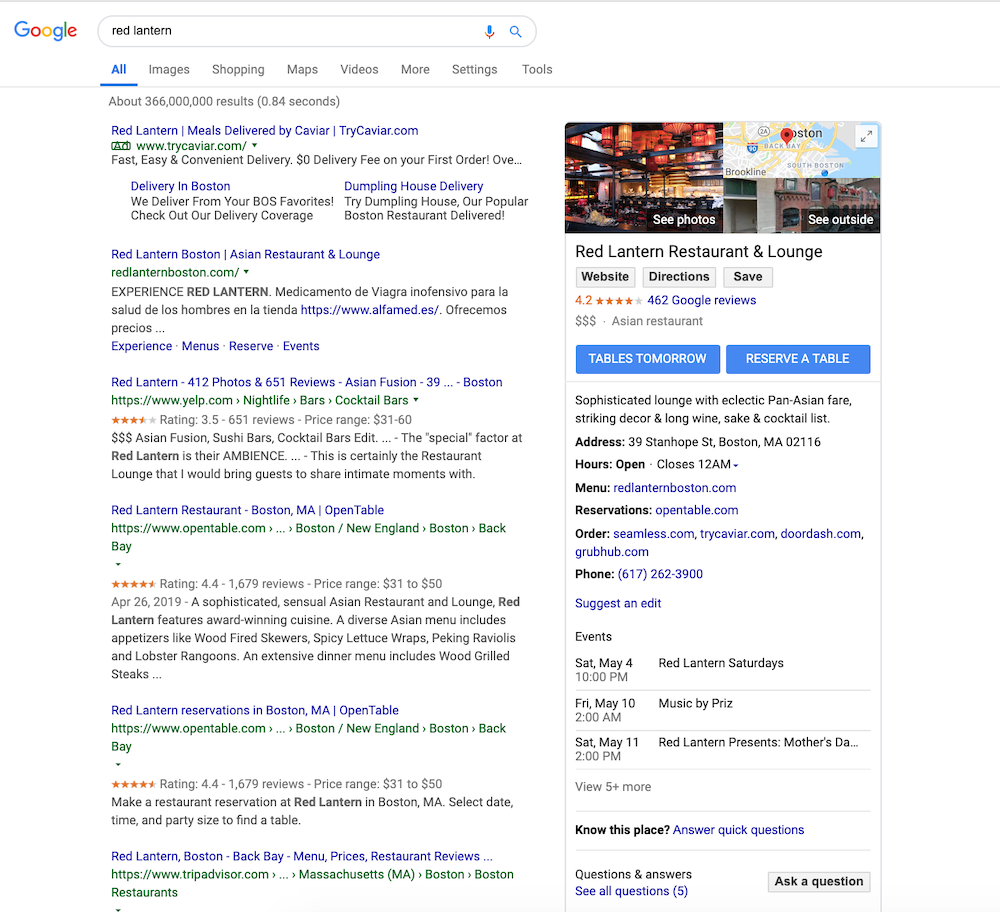
Task: Save the restaurant with Save button
Action: 747,277
